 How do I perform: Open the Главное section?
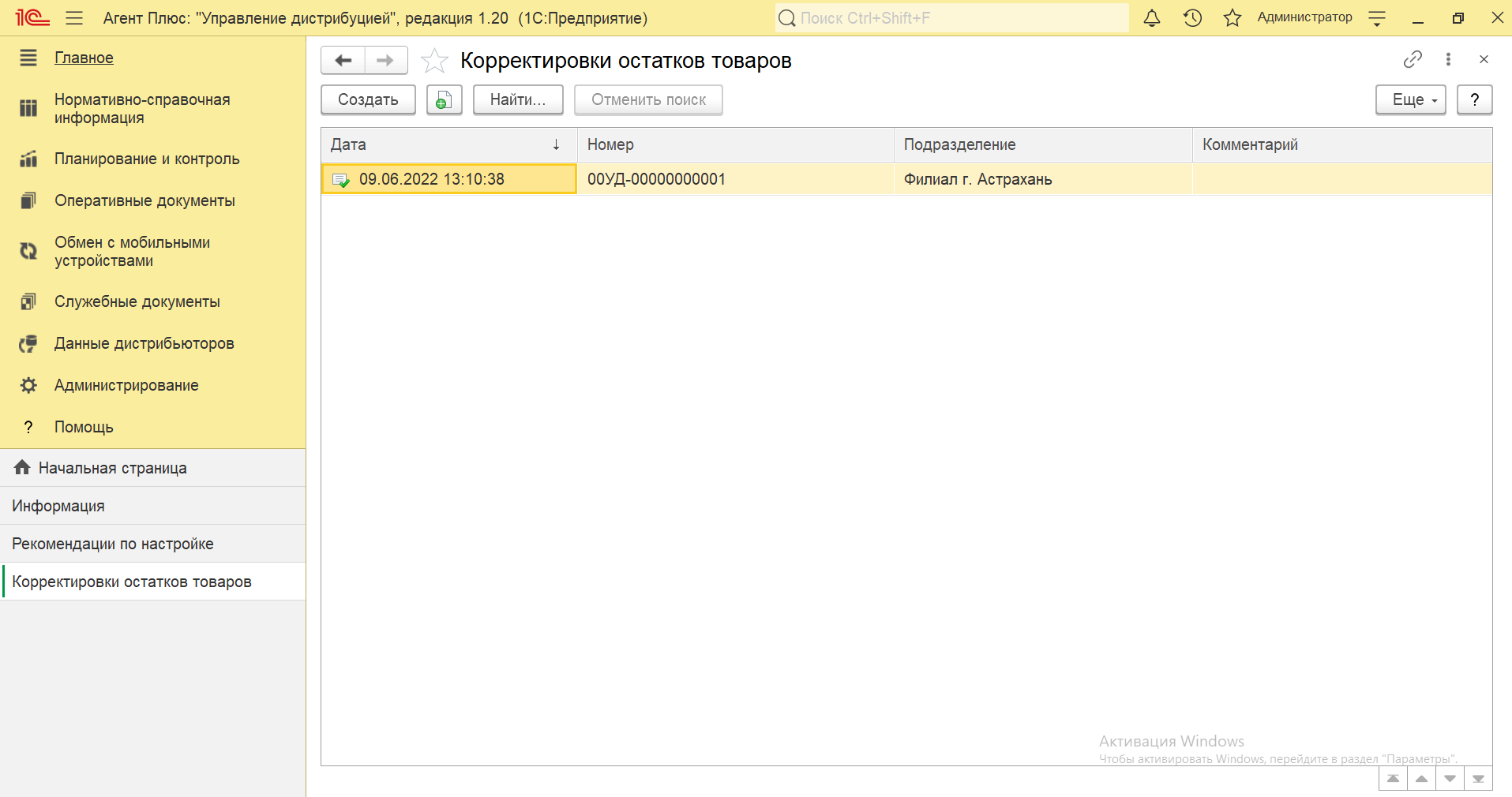84,58
